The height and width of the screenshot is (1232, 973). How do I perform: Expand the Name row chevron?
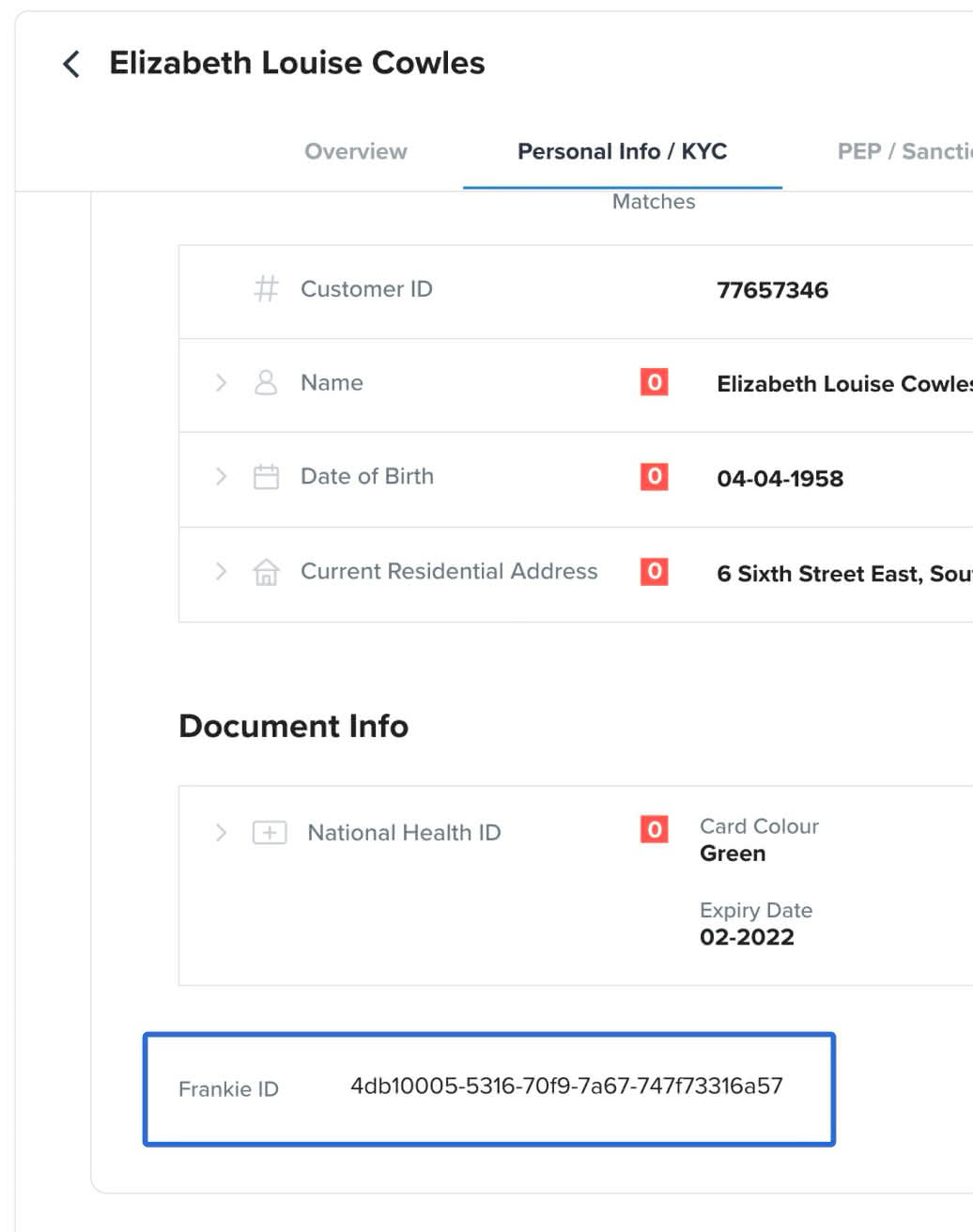pyautogui.click(x=221, y=382)
